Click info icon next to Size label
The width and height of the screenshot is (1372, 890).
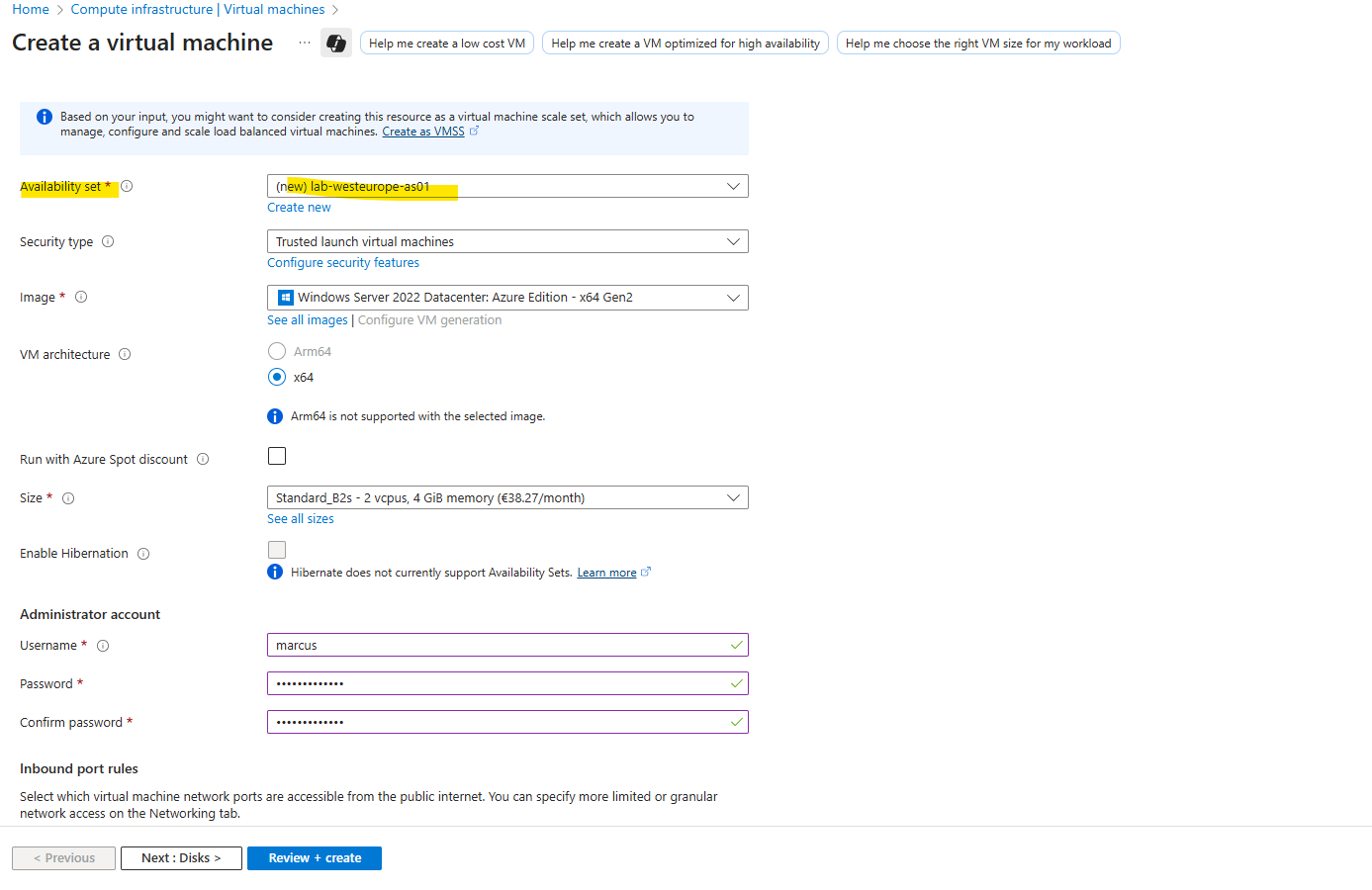(x=68, y=498)
